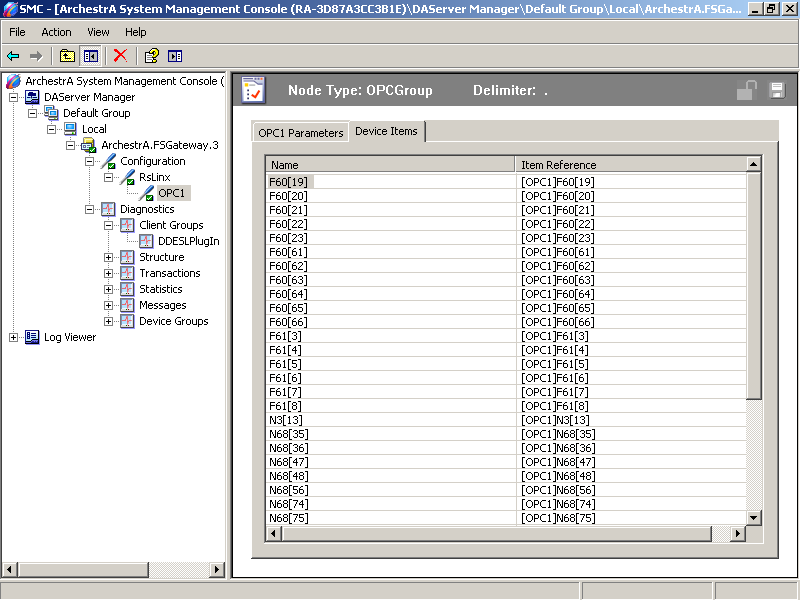
Task: Open the Help question mark toolbar icon
Action: pos(151,56)
